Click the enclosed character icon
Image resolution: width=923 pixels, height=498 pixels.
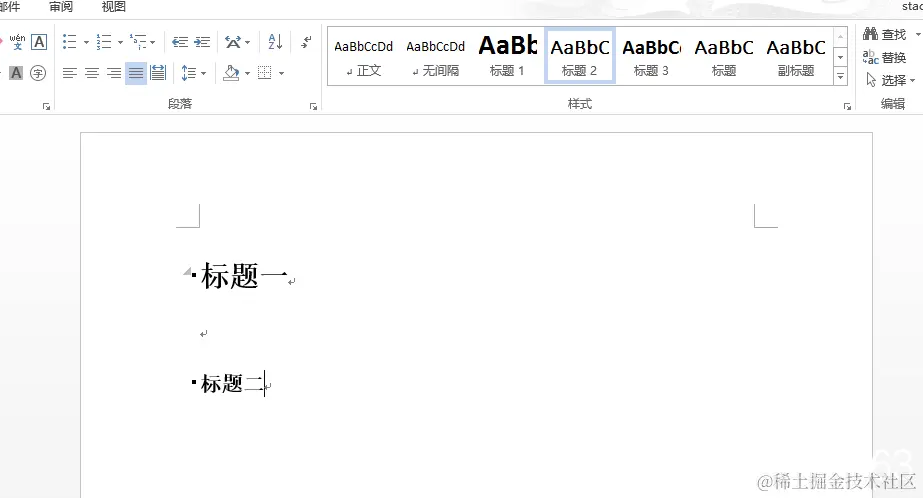pos(38,73)
